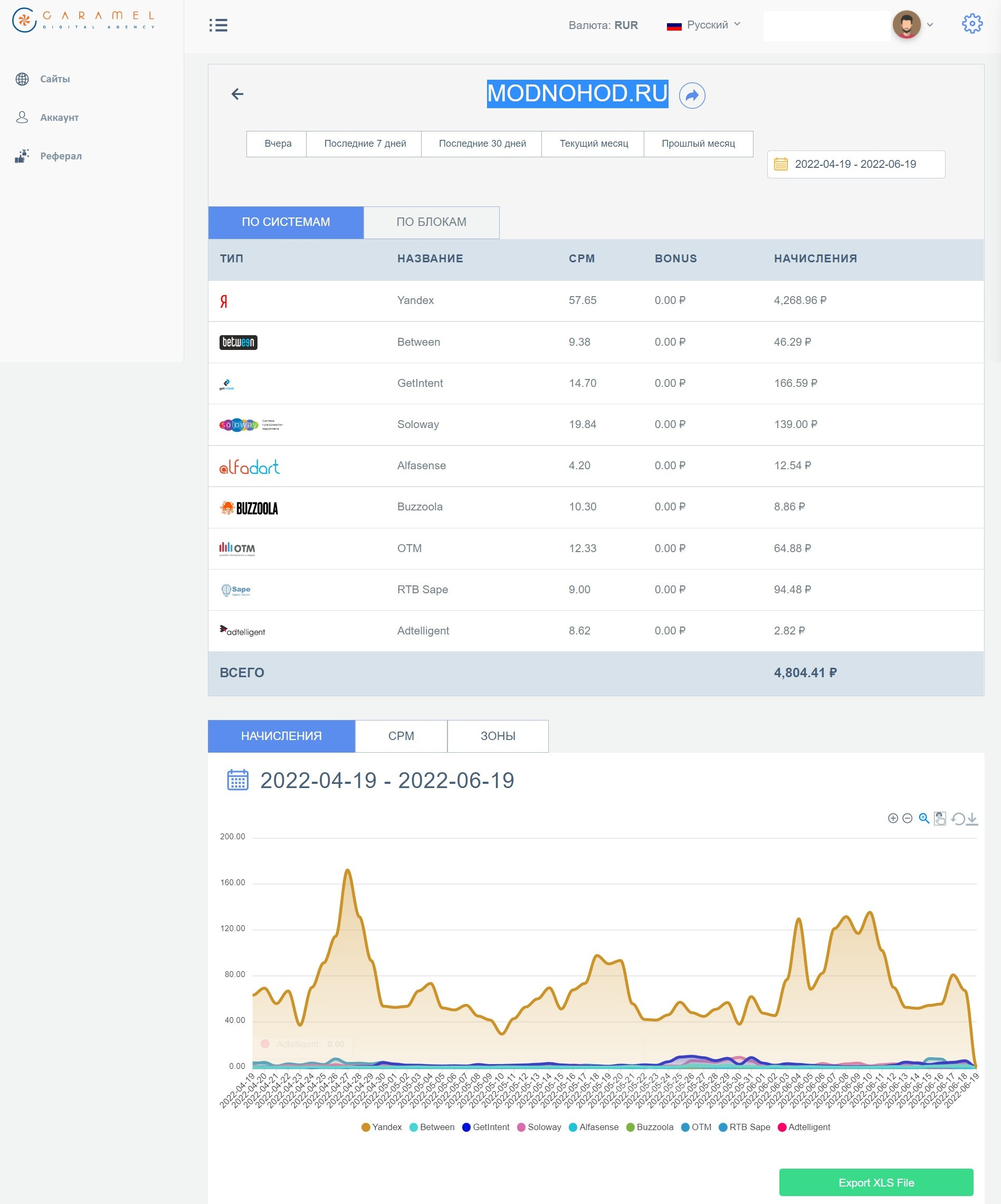The width and height of the screenshot is (1001, 1204).
Task: Go back using the left arrow
Action: tap(237, 94)
